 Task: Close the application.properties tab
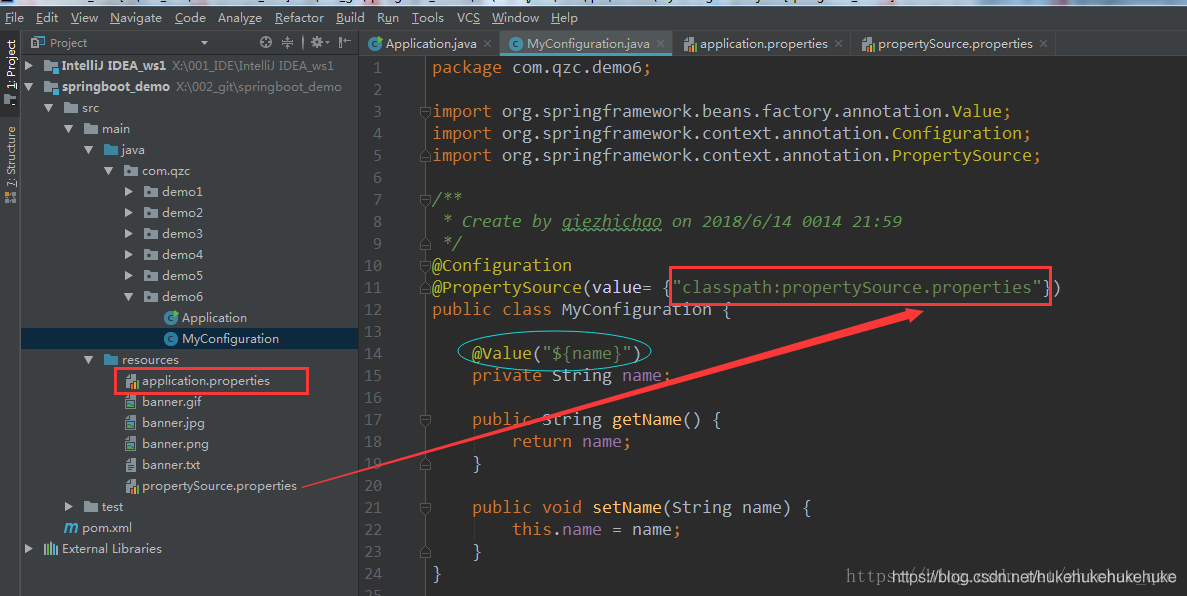click(838, 44)
